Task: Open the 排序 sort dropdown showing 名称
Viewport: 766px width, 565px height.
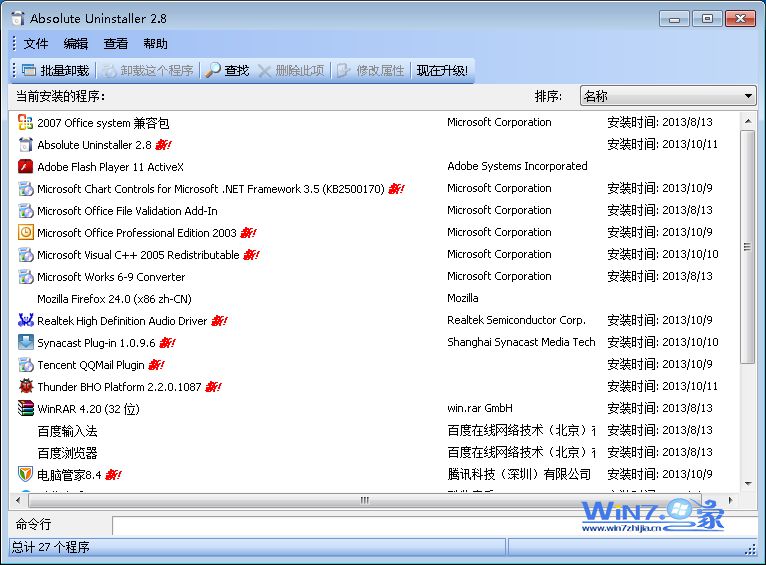Action: pyautogui.click(x=668, y=96)
